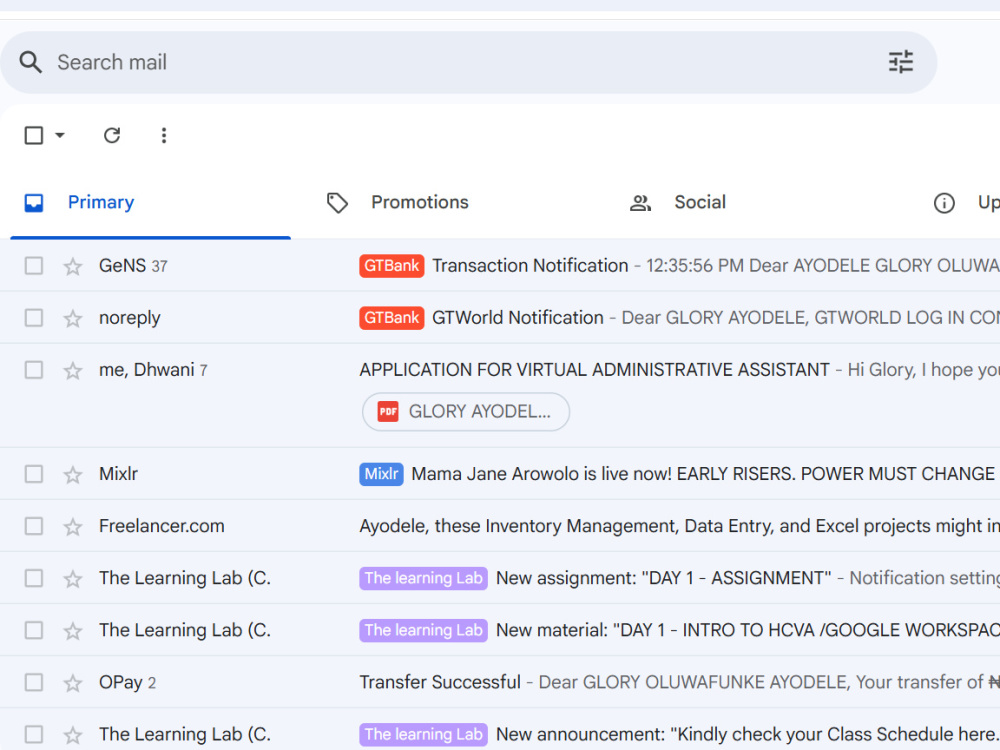Refresh the inbox
The width and height of the screenshot is (1000, 750).
coord(112,135)
